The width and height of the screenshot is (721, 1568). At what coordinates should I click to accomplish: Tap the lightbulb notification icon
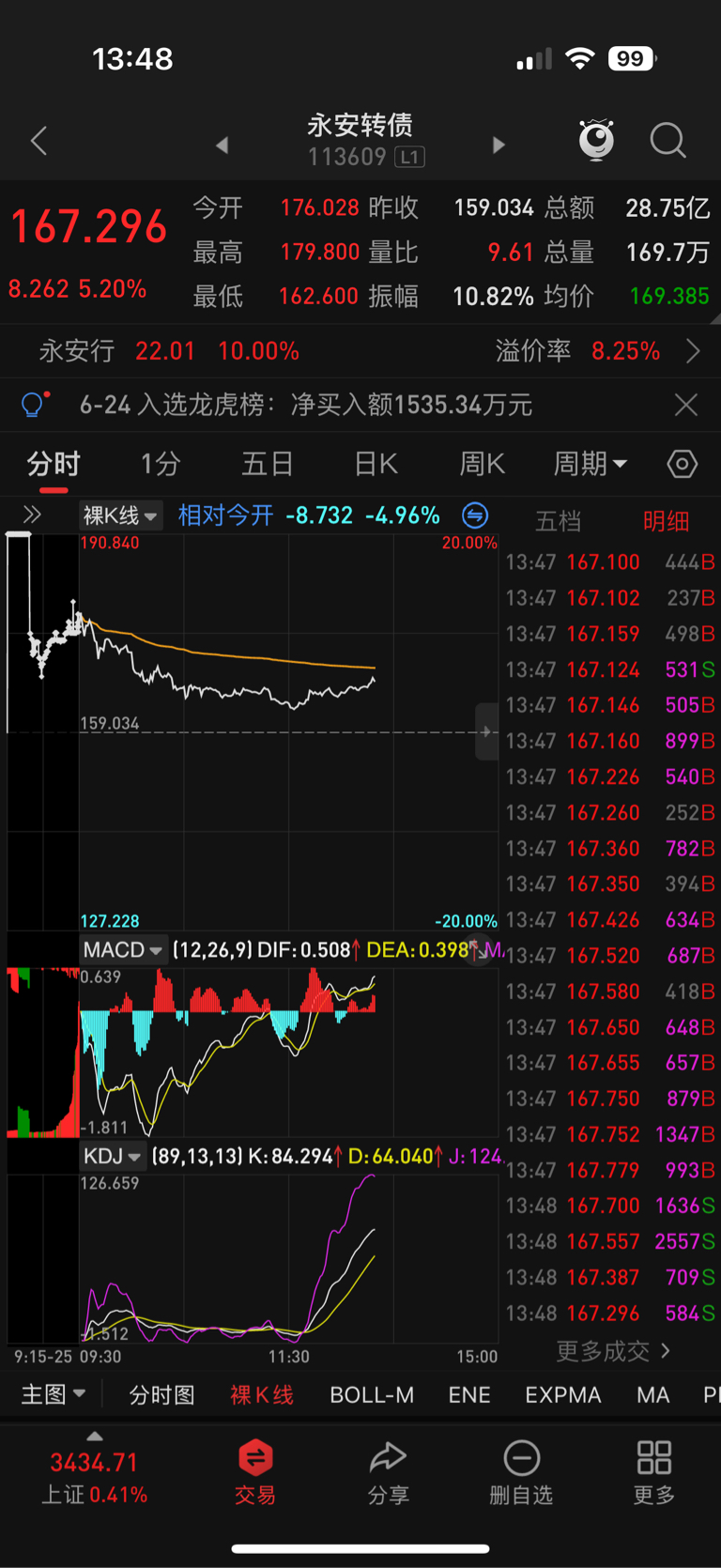(34, 405)
